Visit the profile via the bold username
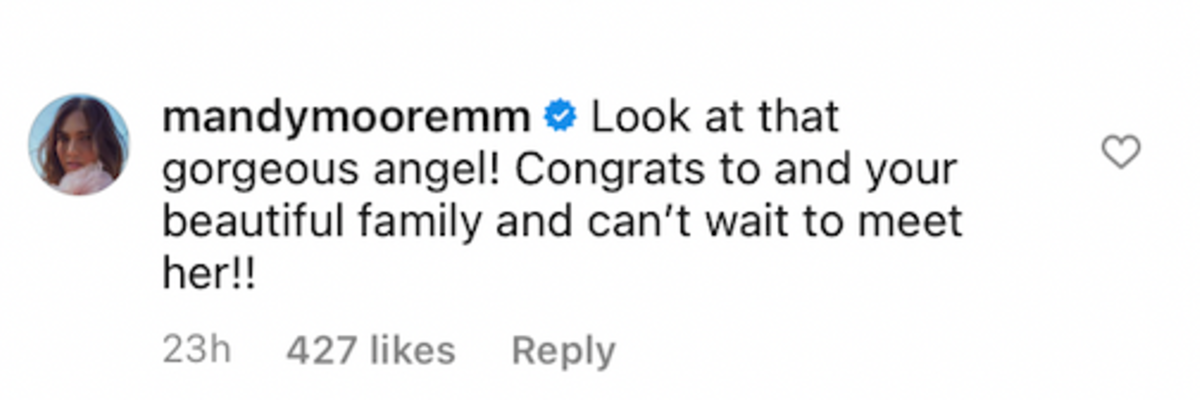Screen dimensions: 1200x400 (x=345, y=119)
